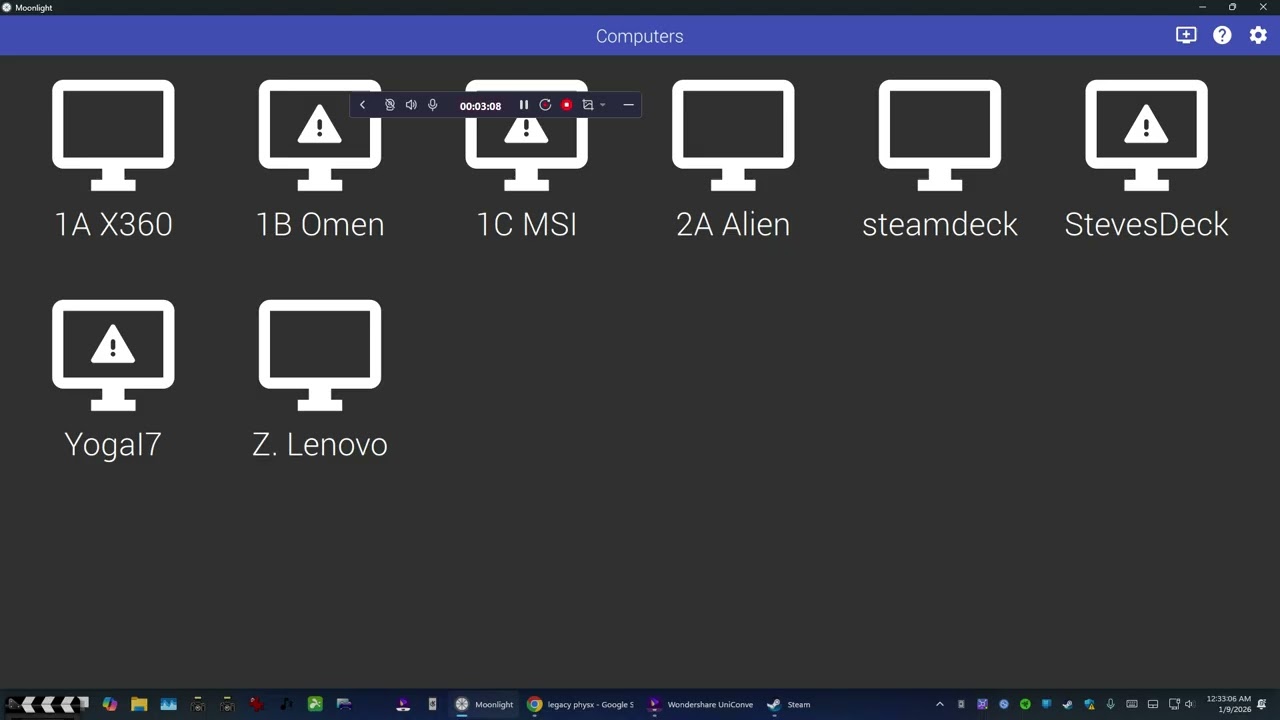The image size is (1280, 720).
Task: Select the 1B Omen monitor with warning
Action: [x=320, y=135]
